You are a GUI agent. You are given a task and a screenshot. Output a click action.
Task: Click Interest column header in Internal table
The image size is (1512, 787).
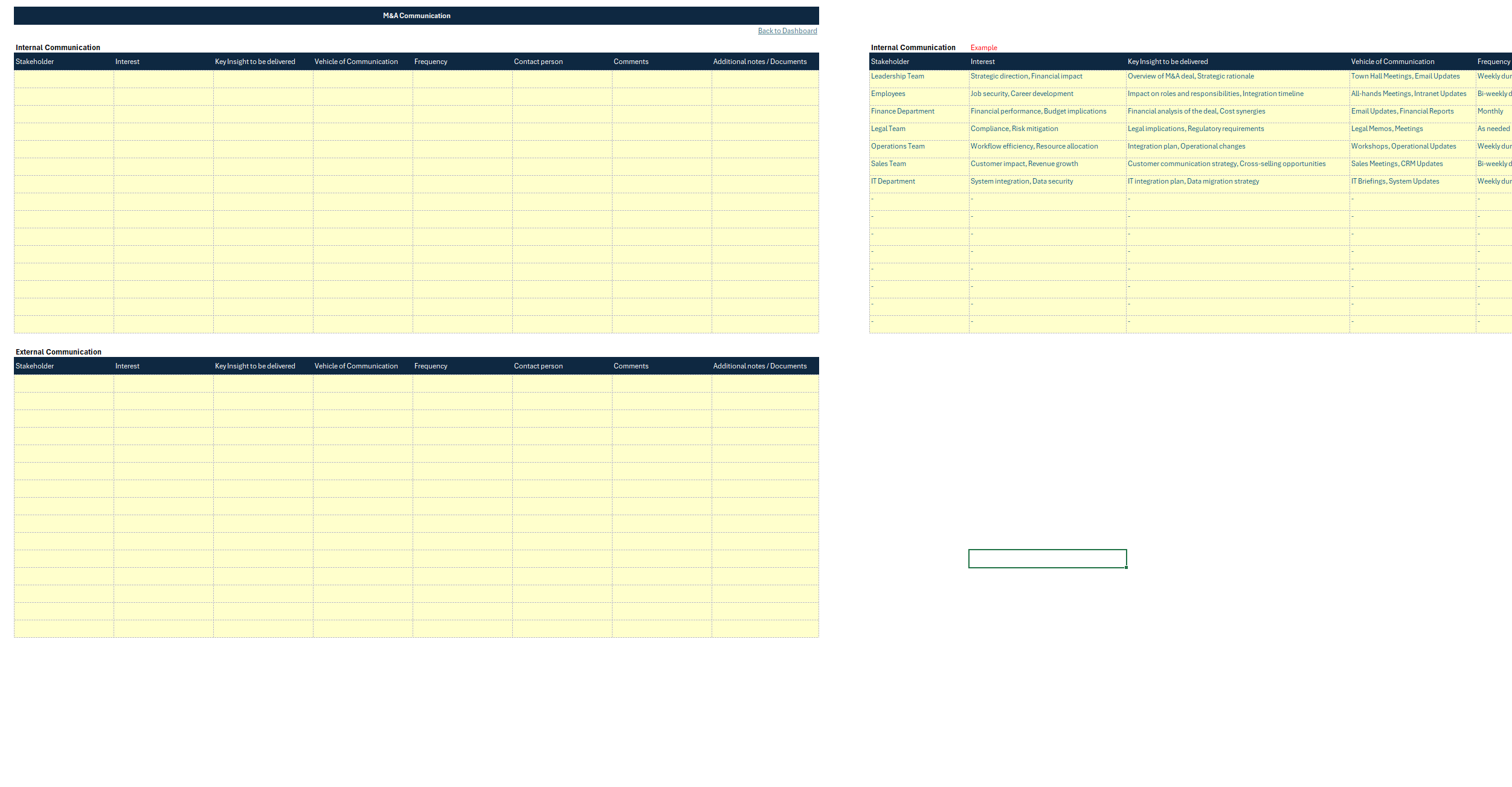(x=126, y=62)
